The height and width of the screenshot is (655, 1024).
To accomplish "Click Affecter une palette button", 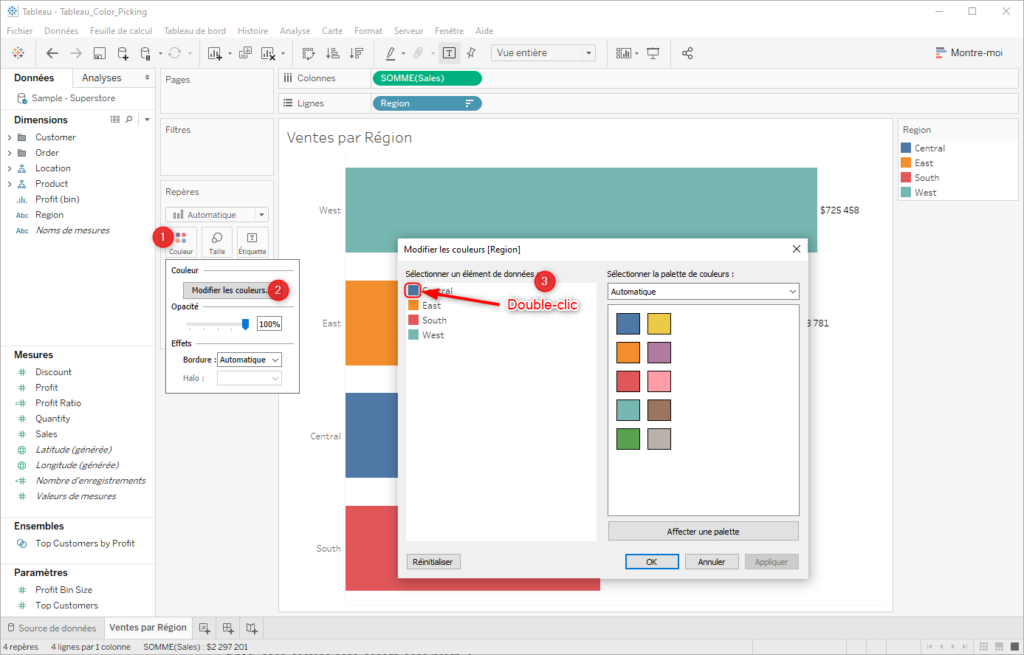I will pos(703,532).
